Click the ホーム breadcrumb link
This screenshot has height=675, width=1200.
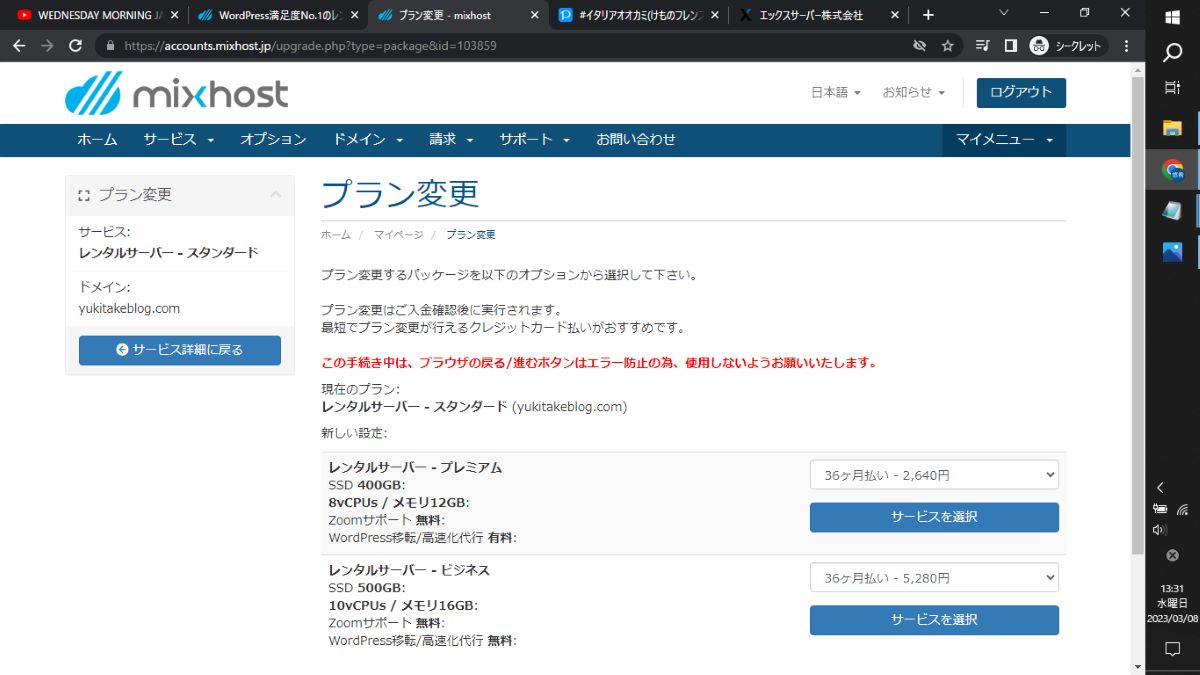pyautogui.click(x=336, y=235)
